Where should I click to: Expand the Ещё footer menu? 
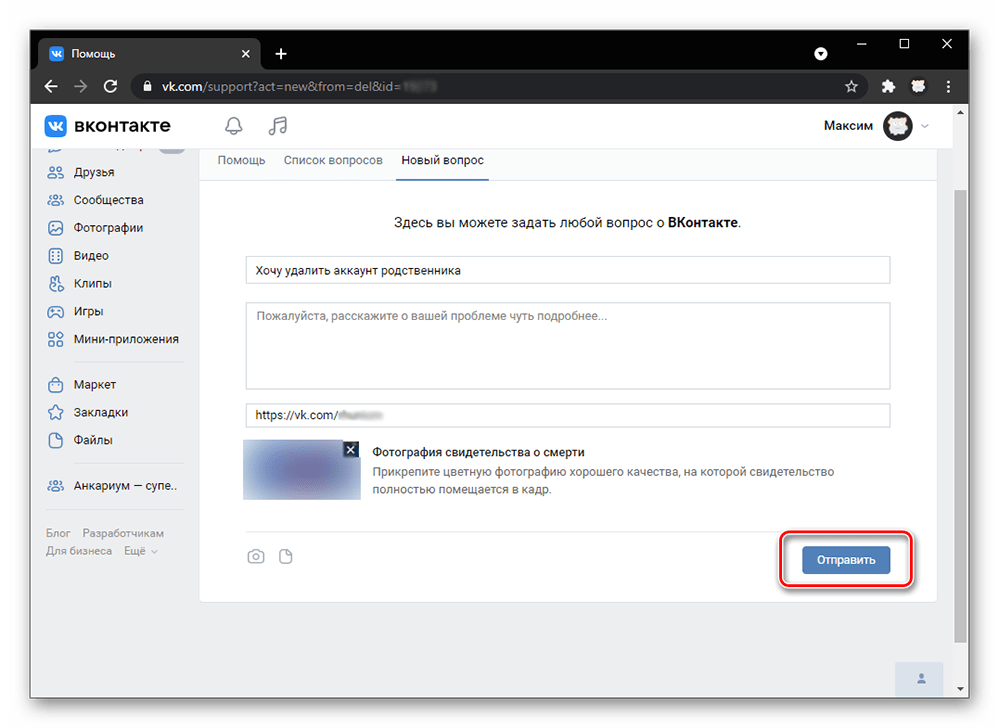[140, 551]
